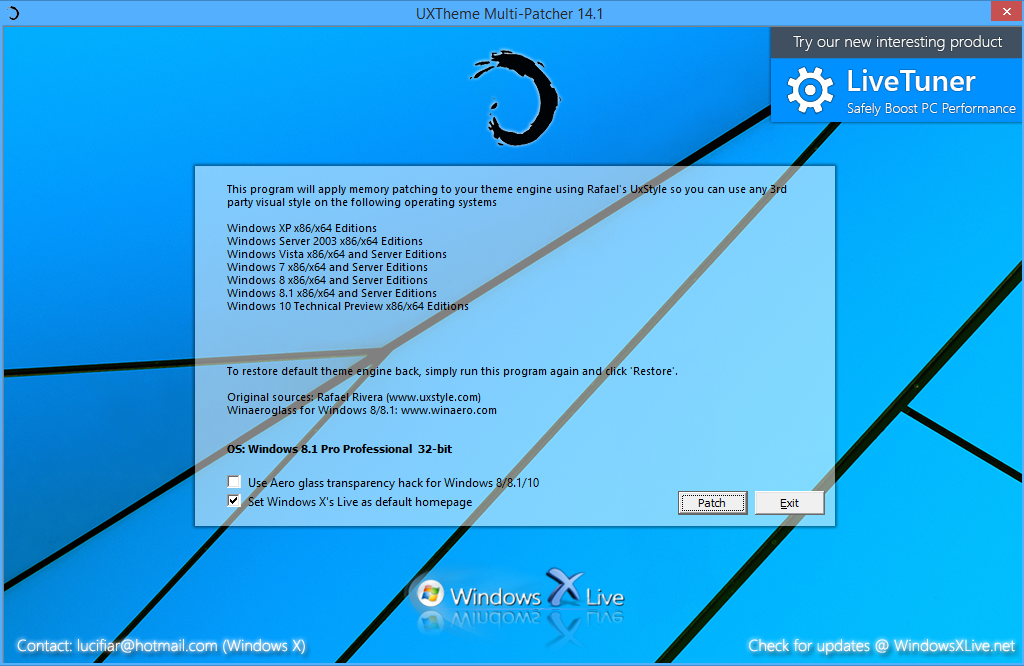
Task: Click the lucifiar@hotmail.com contact link
Action: coord(146,646)
